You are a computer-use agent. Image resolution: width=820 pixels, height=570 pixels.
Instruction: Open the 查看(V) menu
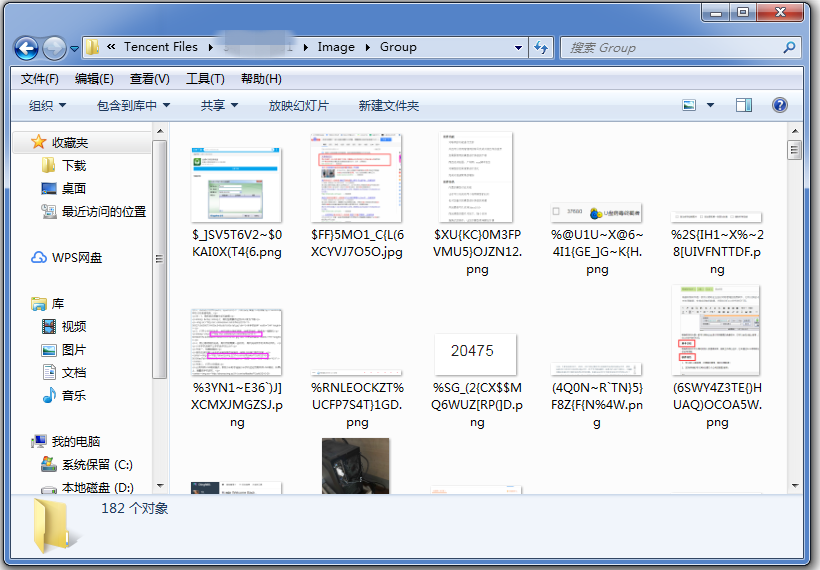150,79
